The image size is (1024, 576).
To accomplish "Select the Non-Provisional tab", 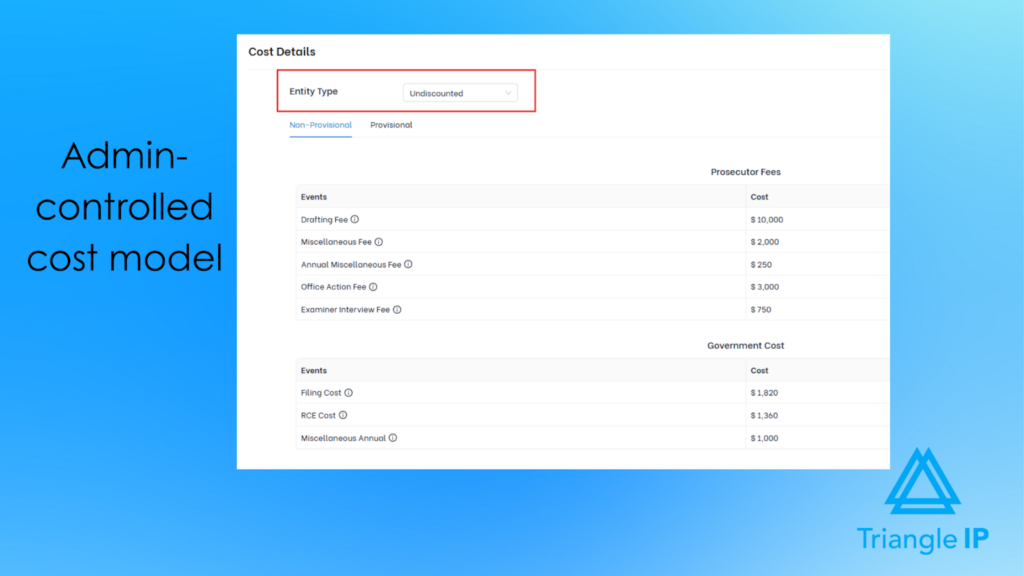I will pyautogui.click(x=320, y=124).
